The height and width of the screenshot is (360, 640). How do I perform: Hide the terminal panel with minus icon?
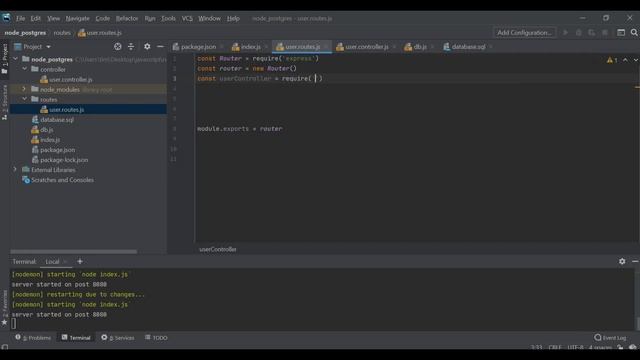pos(635,261)
